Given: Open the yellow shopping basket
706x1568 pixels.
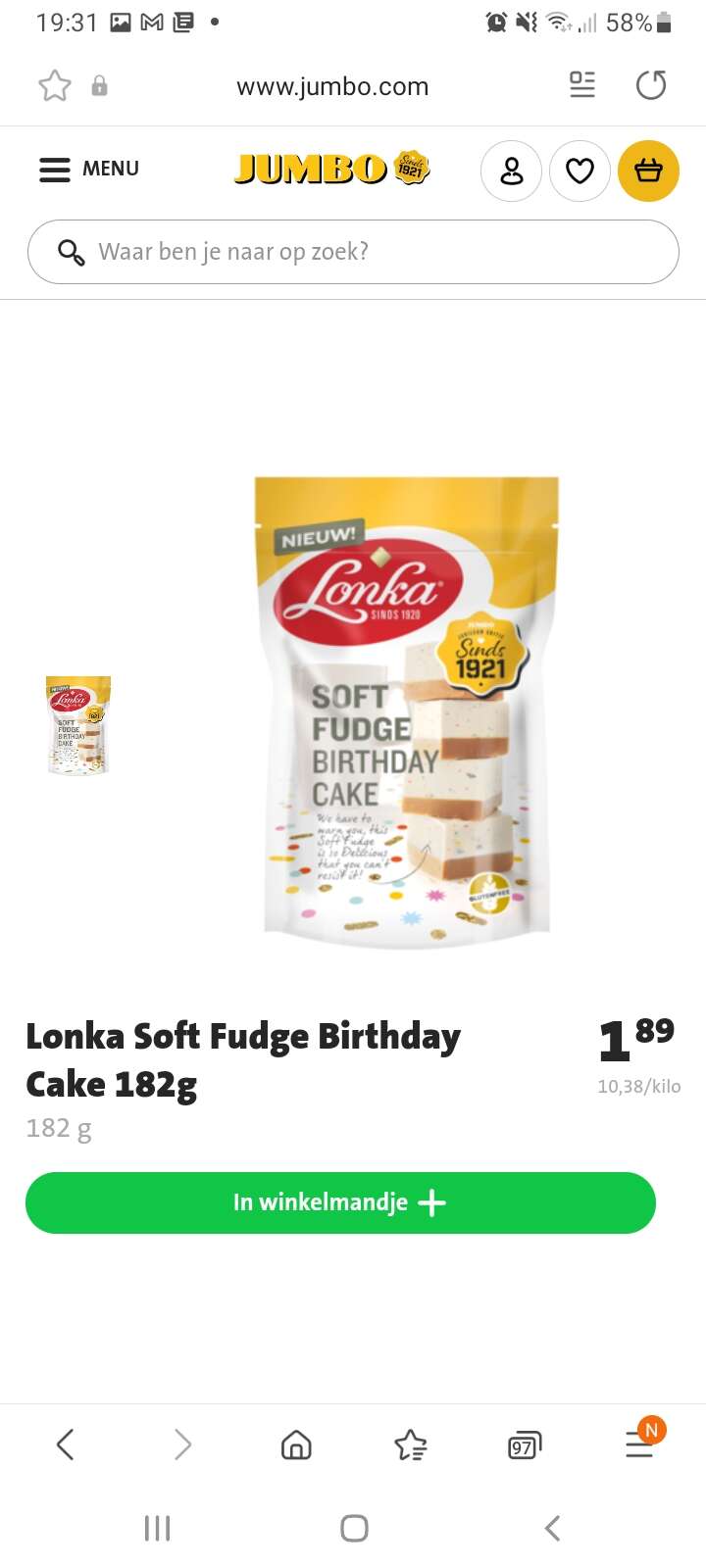Looking at the screenshot, I should coord(648,171).
